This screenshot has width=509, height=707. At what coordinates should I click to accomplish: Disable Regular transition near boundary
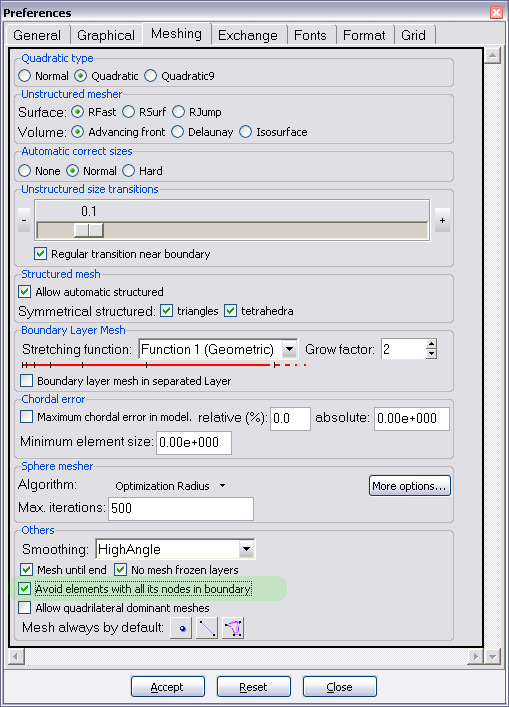pos(41,254)
